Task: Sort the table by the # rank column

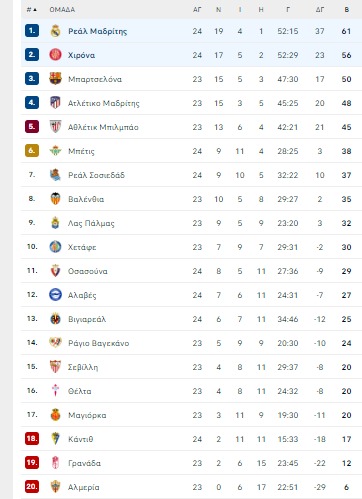Action: [x=32, y=10]
